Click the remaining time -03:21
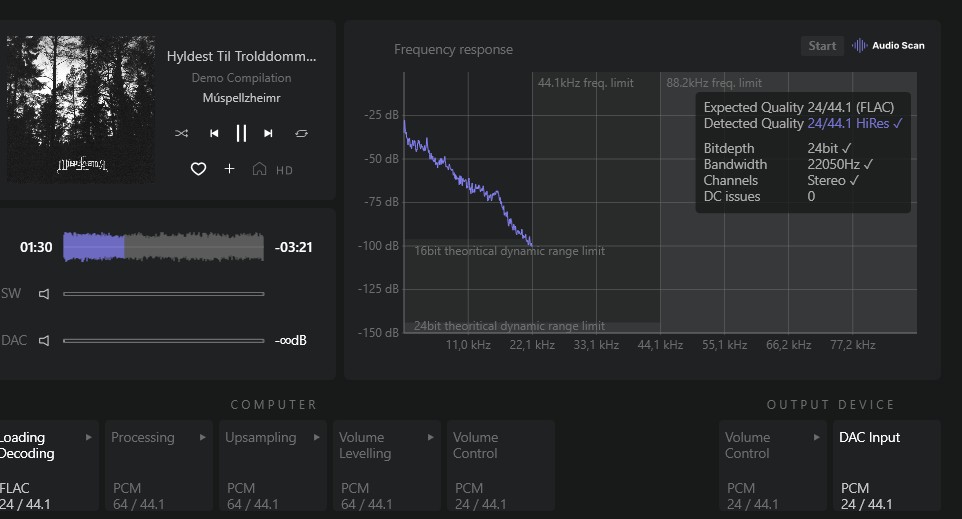The image size is (962, 519). pyautogui.click(x=294, y=247)
